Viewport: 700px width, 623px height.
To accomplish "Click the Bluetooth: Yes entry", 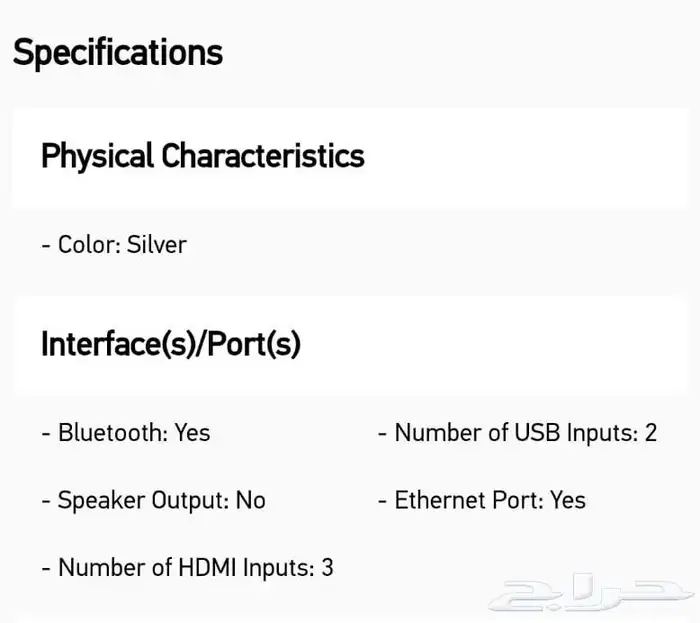I will click(x=125, y=432).
